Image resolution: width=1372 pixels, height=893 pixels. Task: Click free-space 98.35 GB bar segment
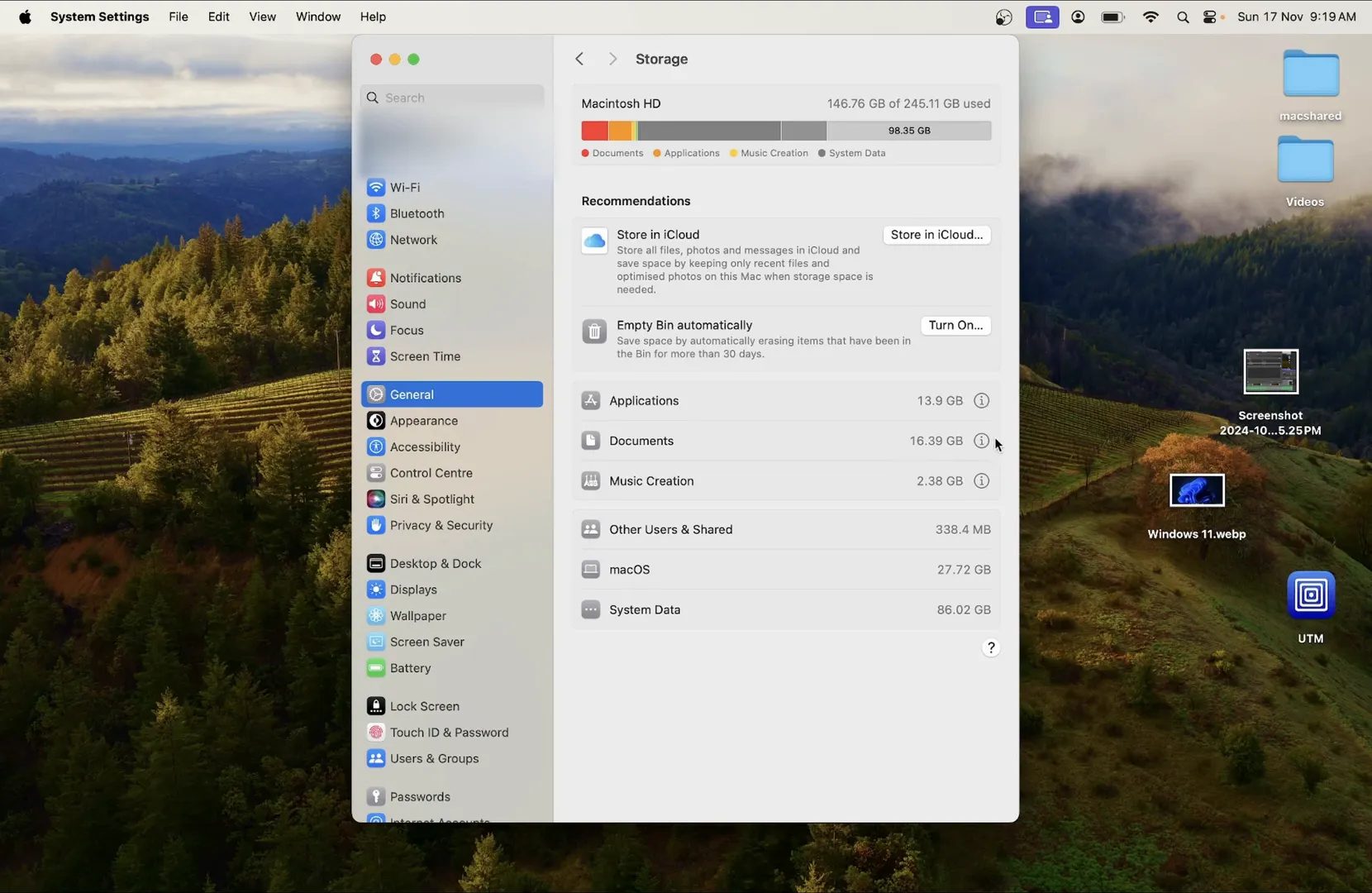(908, 131)
